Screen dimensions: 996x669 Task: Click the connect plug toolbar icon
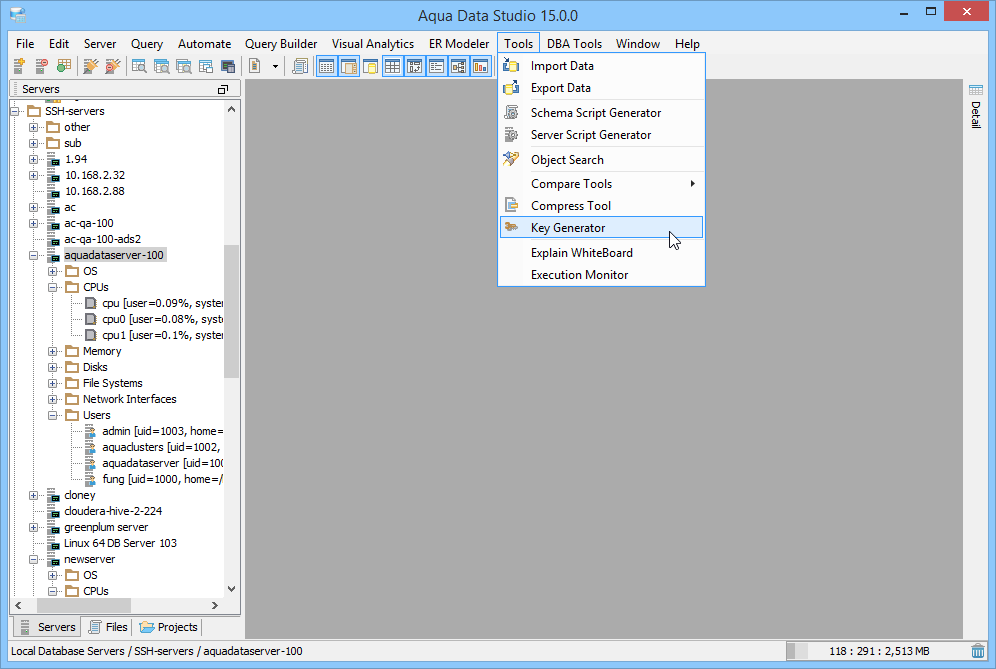[x=91, y=65]
